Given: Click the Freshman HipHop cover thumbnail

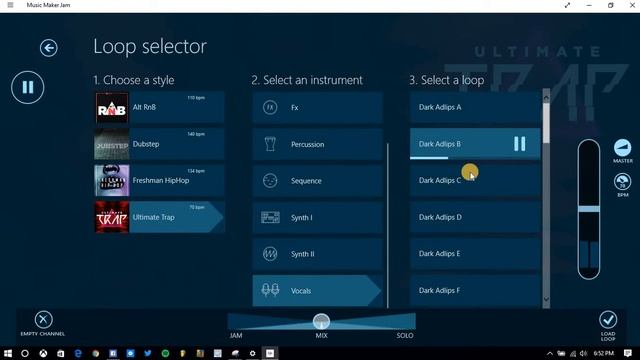Looking at the screenshot, I should [x=112, y=180].
